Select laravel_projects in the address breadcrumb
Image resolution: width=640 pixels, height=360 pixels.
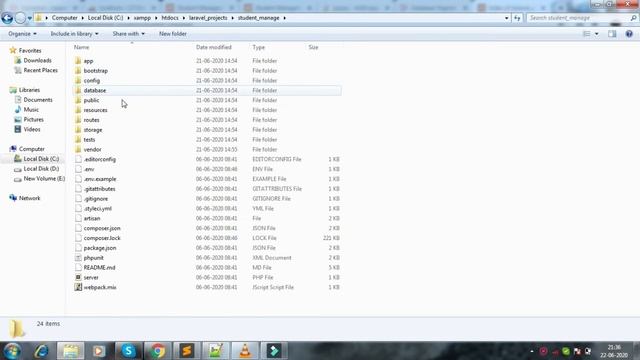pyautogui.click(x=208, y=18)
